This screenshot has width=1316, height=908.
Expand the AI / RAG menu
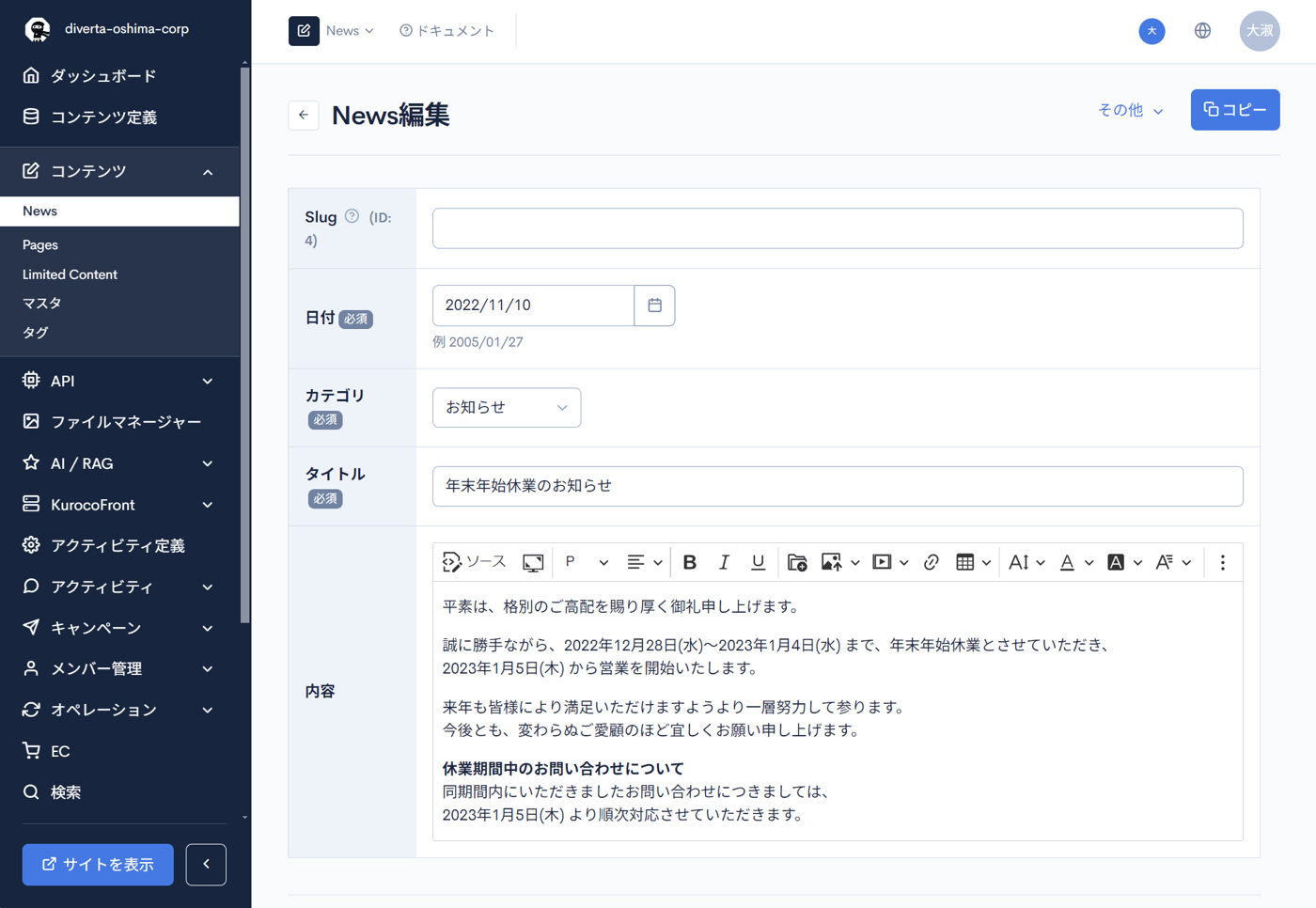pos(119,463)
